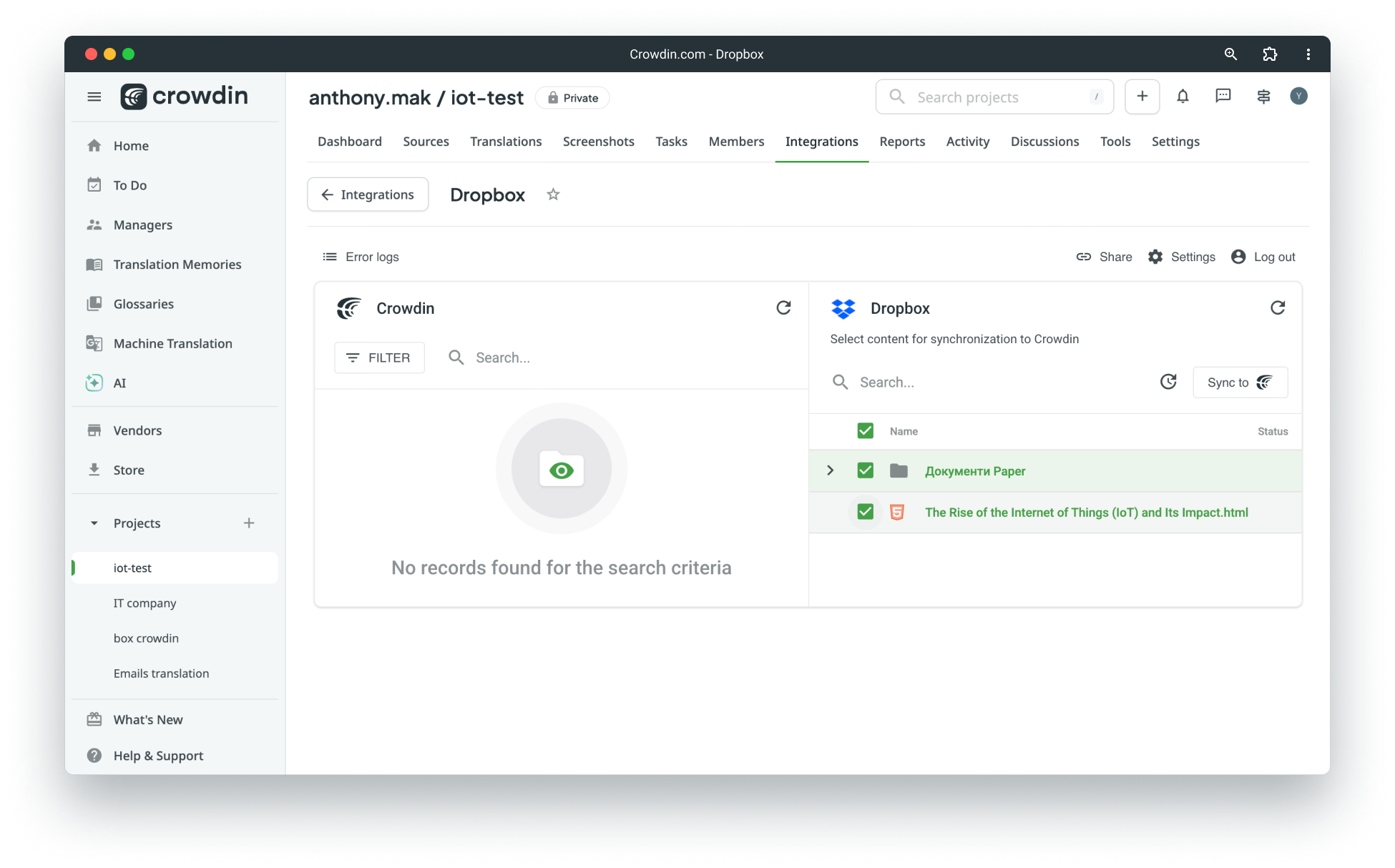The height and width of the screenshot is (868, 1395).
Task: Open the messages chat icon
Action: [1223, 96]
